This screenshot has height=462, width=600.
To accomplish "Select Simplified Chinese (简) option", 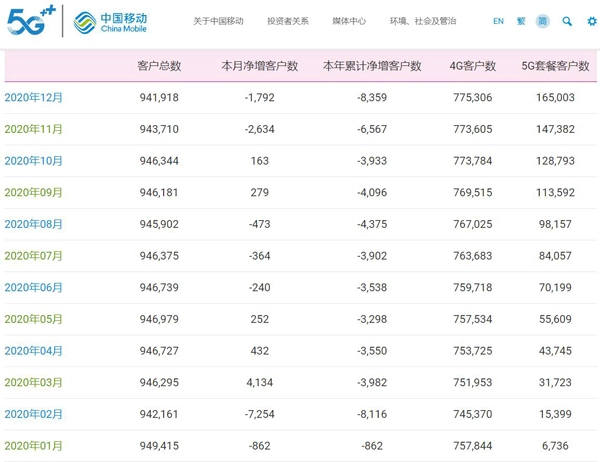I will click(x=543, y=21).
